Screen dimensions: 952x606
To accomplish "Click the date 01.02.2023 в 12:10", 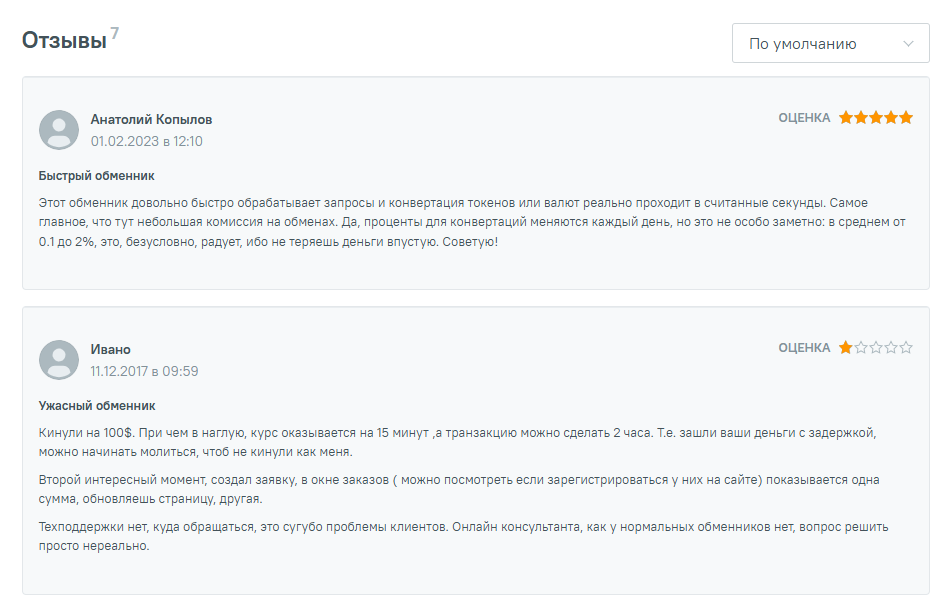I will tap(146, 141).
